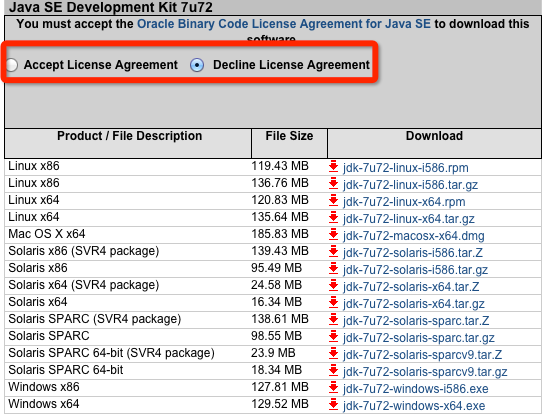The image size is (542, 420).
Task: Open Oracle Binary Code License Agreement link
Action: pyautogui.click(x=284, y=24)
